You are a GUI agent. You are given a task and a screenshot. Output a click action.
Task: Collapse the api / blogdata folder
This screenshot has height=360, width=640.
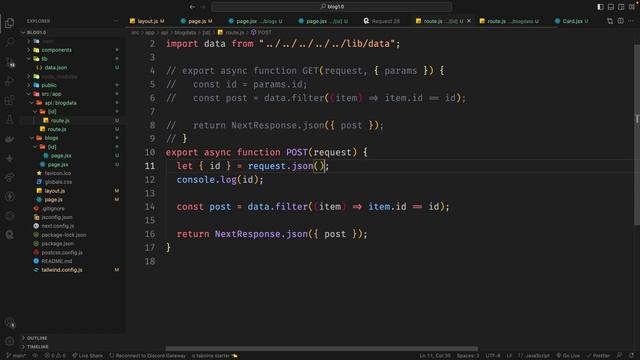[x=73, y=103]
